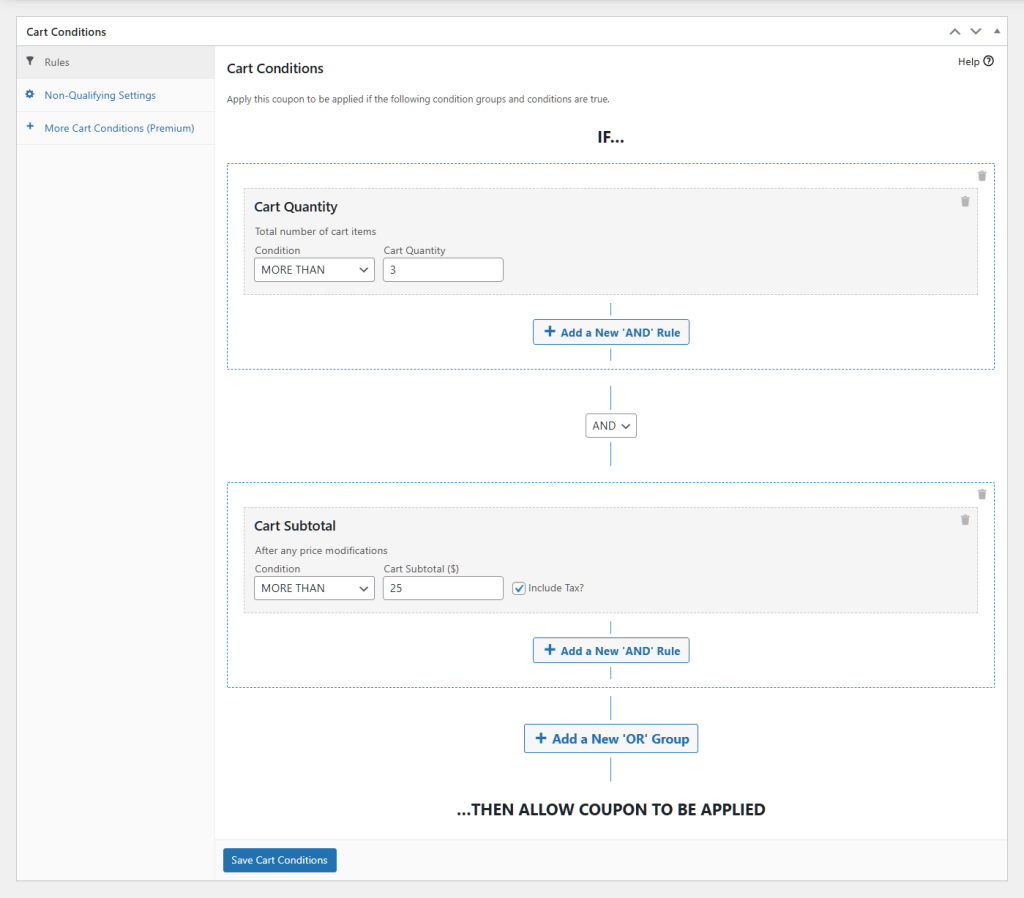The width and height of the screenshot is (1024, 898).
Task: Click the trash icon for the first condition group
Action: (981, 175)
